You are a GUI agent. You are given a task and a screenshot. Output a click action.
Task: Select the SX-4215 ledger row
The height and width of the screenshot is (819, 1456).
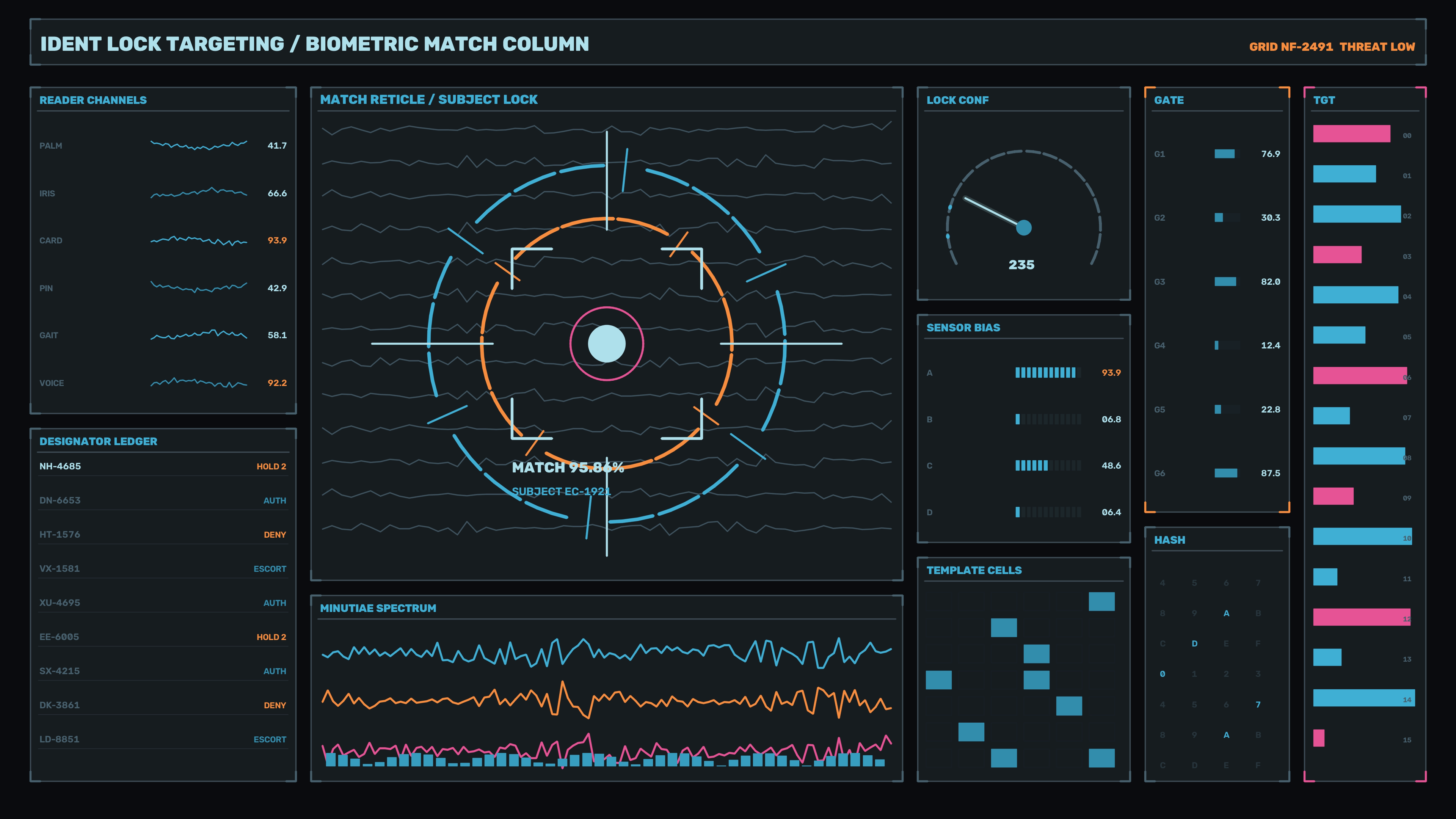pos(163,671)
